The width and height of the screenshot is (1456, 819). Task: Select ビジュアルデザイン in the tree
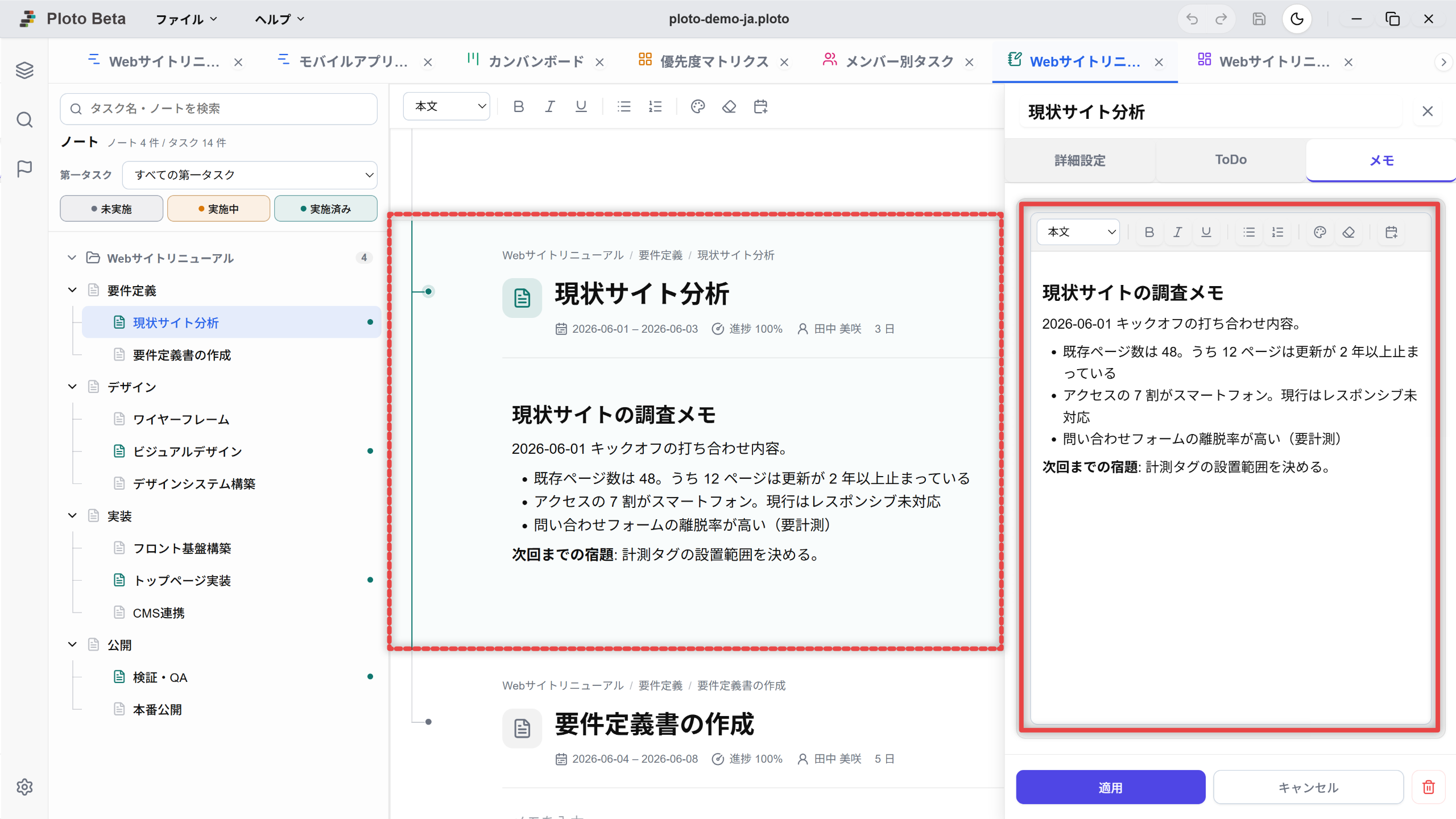231,452
